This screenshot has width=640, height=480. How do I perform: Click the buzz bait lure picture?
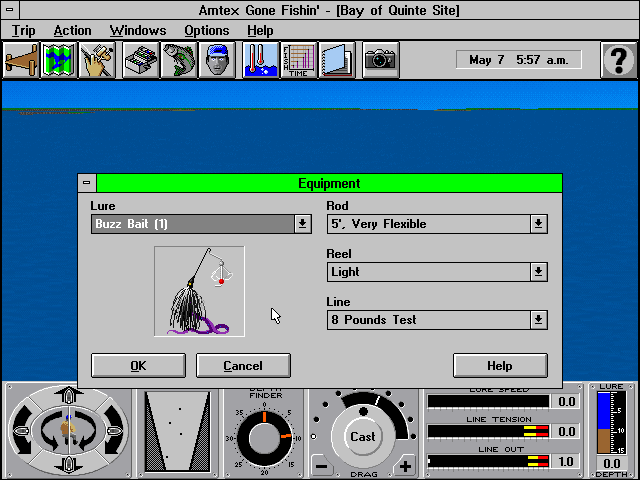point(199,291)
